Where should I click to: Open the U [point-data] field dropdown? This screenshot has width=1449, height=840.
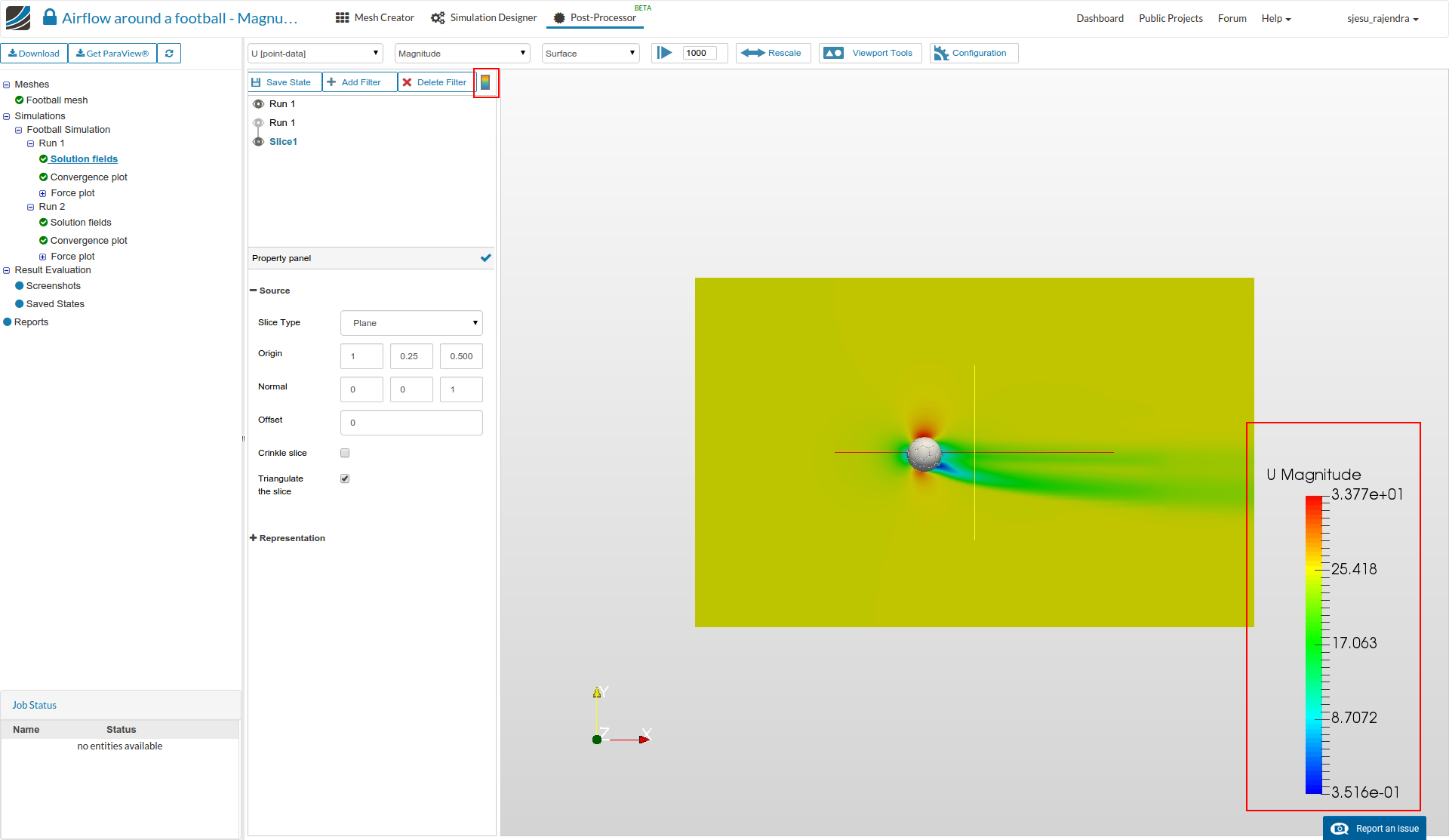(315, 54)
